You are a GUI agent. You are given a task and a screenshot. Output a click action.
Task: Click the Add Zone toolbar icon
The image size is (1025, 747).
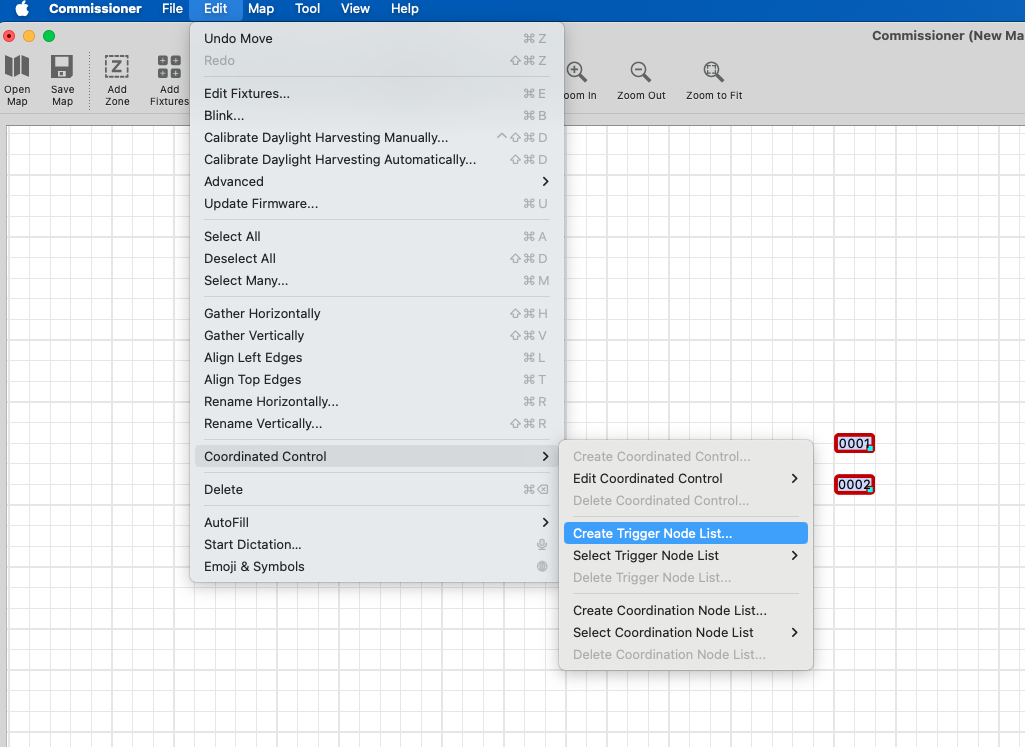117,69
